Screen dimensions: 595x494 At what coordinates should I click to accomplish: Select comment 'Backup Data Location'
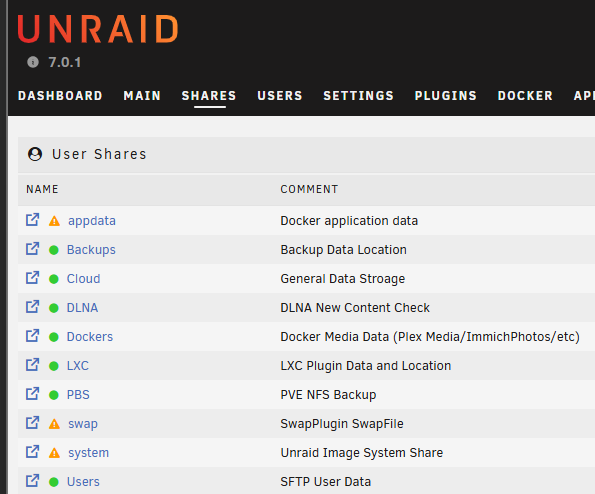[x=343, y=250]
